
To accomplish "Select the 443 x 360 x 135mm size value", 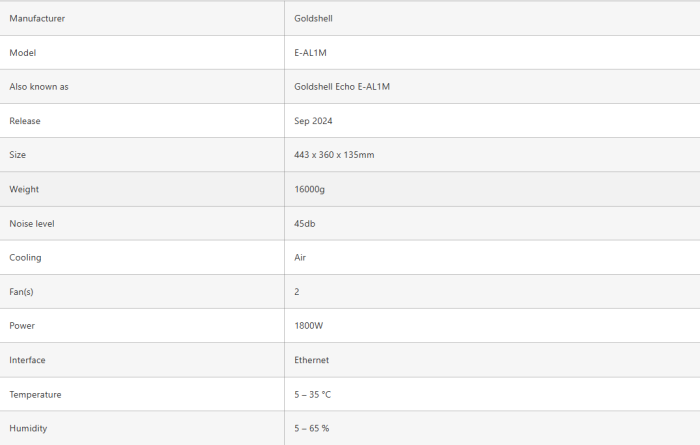I will coord(334,155).
